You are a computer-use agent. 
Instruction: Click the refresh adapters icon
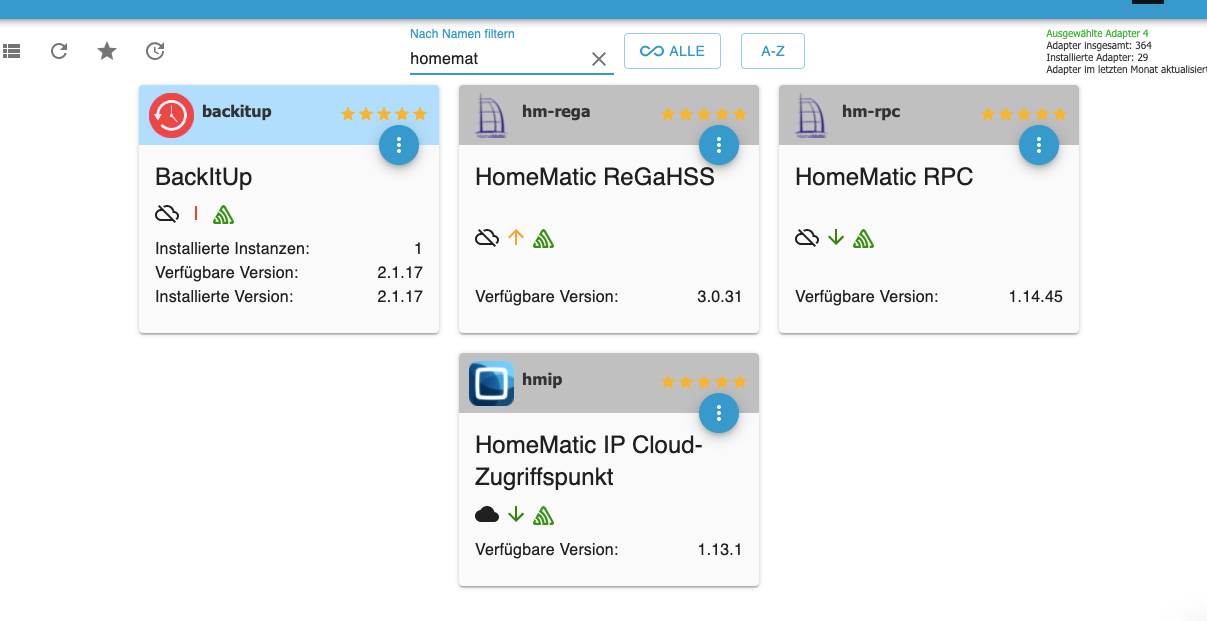59,50
